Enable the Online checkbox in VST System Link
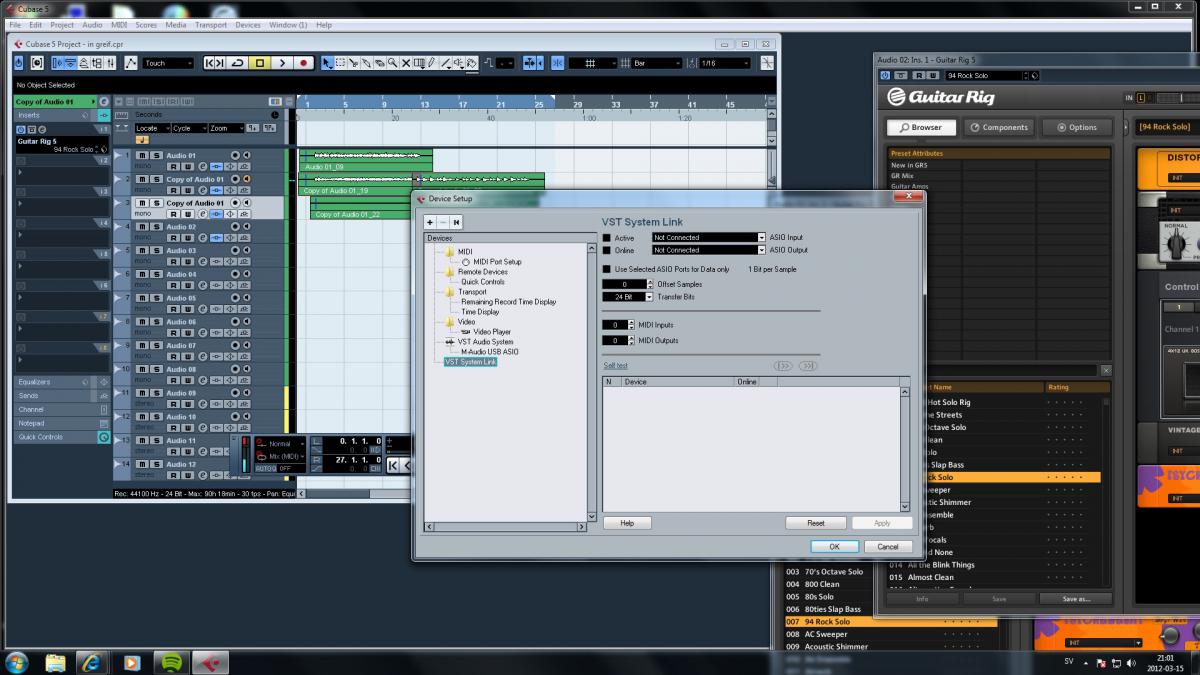The image size is (1200, 675). tap(606, 250)
